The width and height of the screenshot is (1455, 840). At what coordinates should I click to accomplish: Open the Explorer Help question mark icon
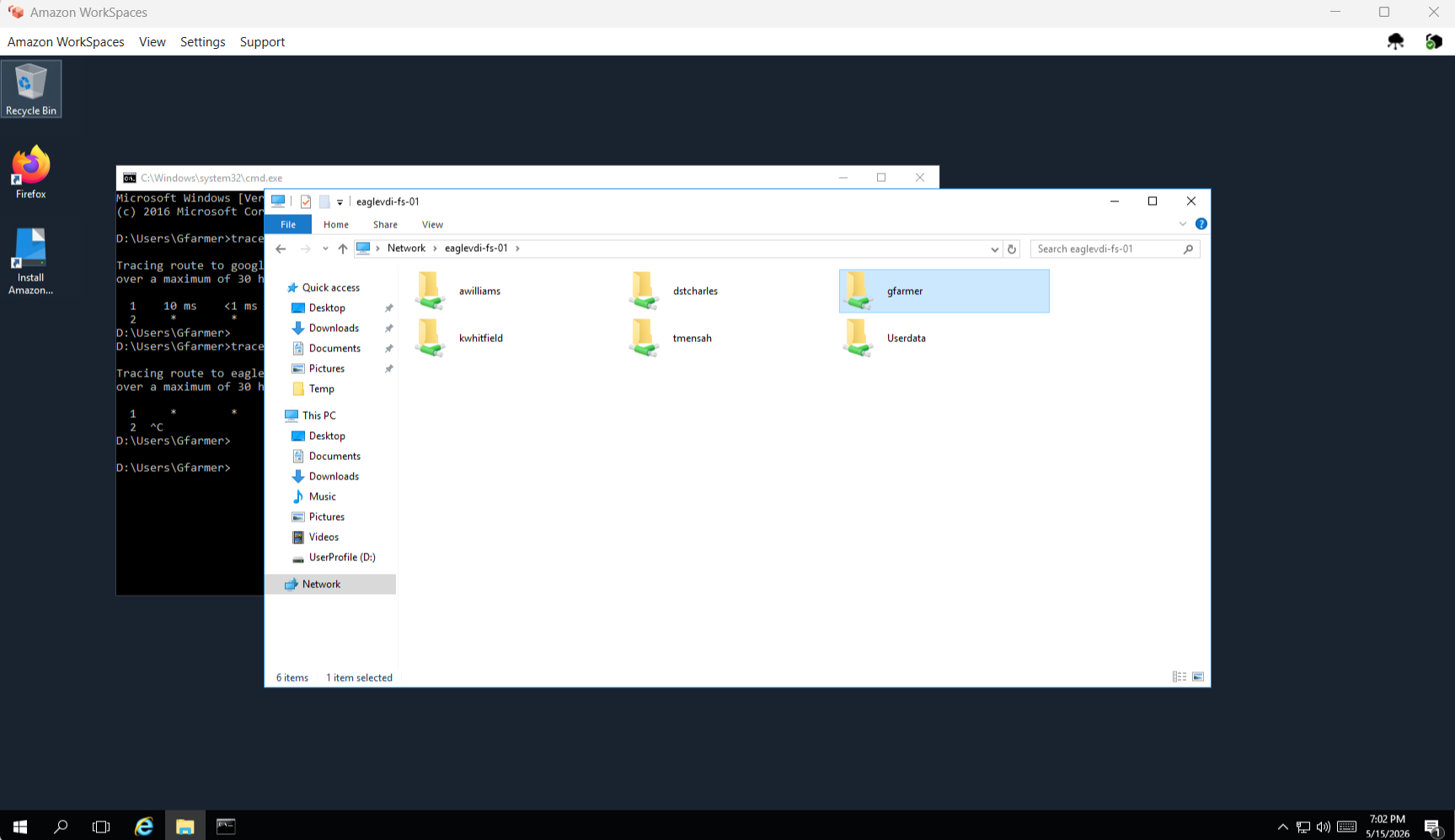[x=1201, y=224]
